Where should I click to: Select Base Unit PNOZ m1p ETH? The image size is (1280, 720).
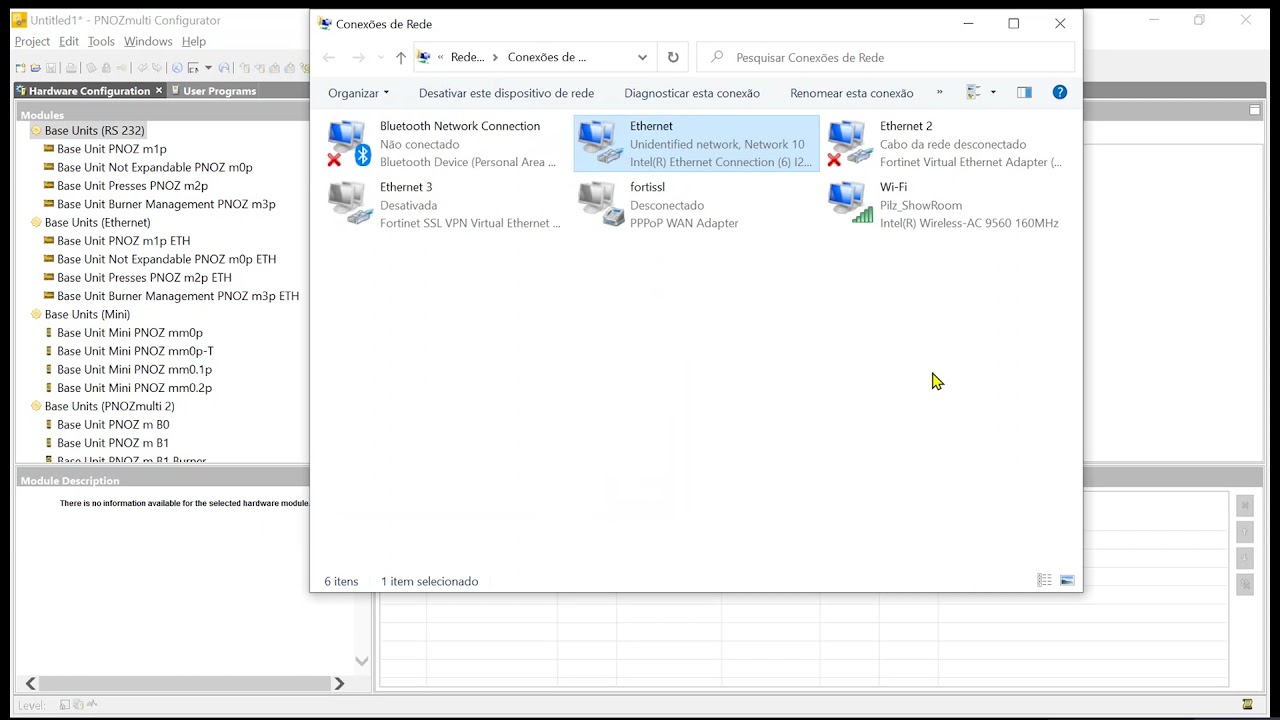point(123,241)
